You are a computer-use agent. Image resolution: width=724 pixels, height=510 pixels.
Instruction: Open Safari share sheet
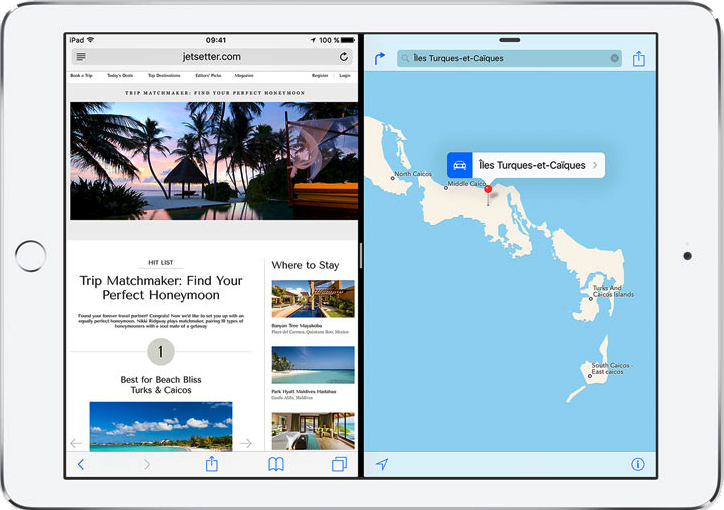pos(211,463)
